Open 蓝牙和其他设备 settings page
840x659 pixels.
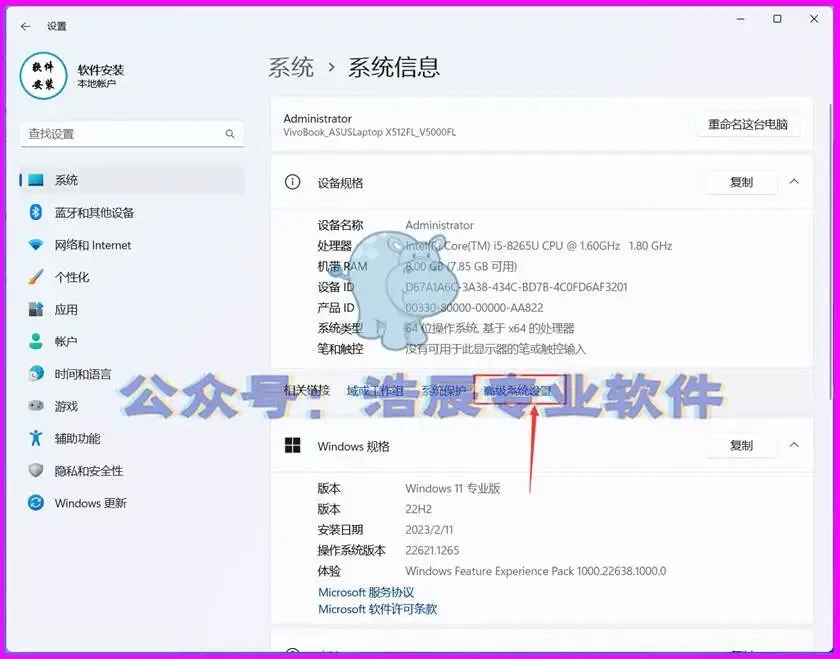(132, 213)
